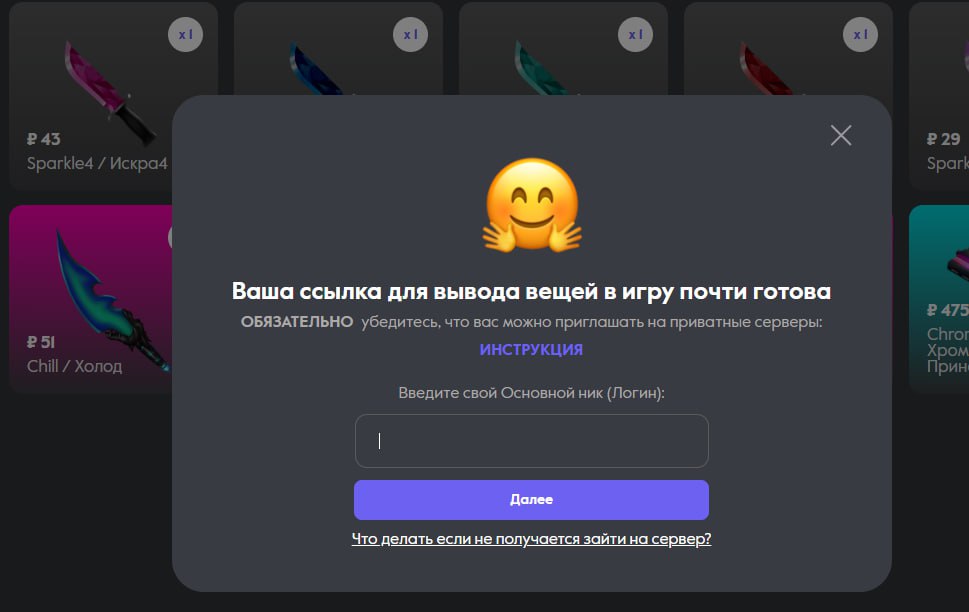
Task: Click the x1 badge on the teal knife card
Action: click(635, 35)
